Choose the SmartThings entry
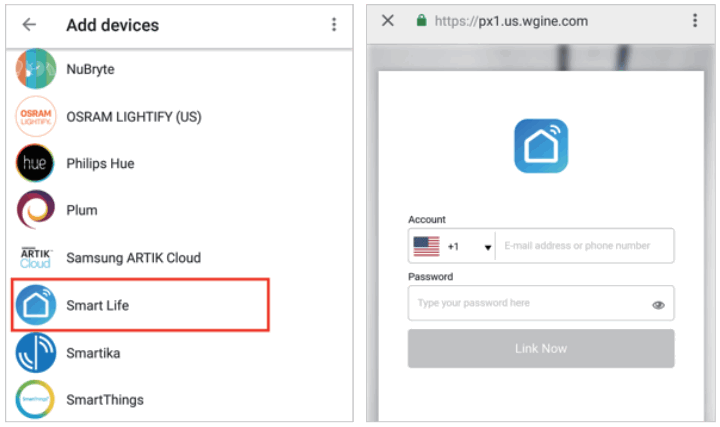Image resolution: width=720 pixels, height=427 pixels. tap(179, 399)
